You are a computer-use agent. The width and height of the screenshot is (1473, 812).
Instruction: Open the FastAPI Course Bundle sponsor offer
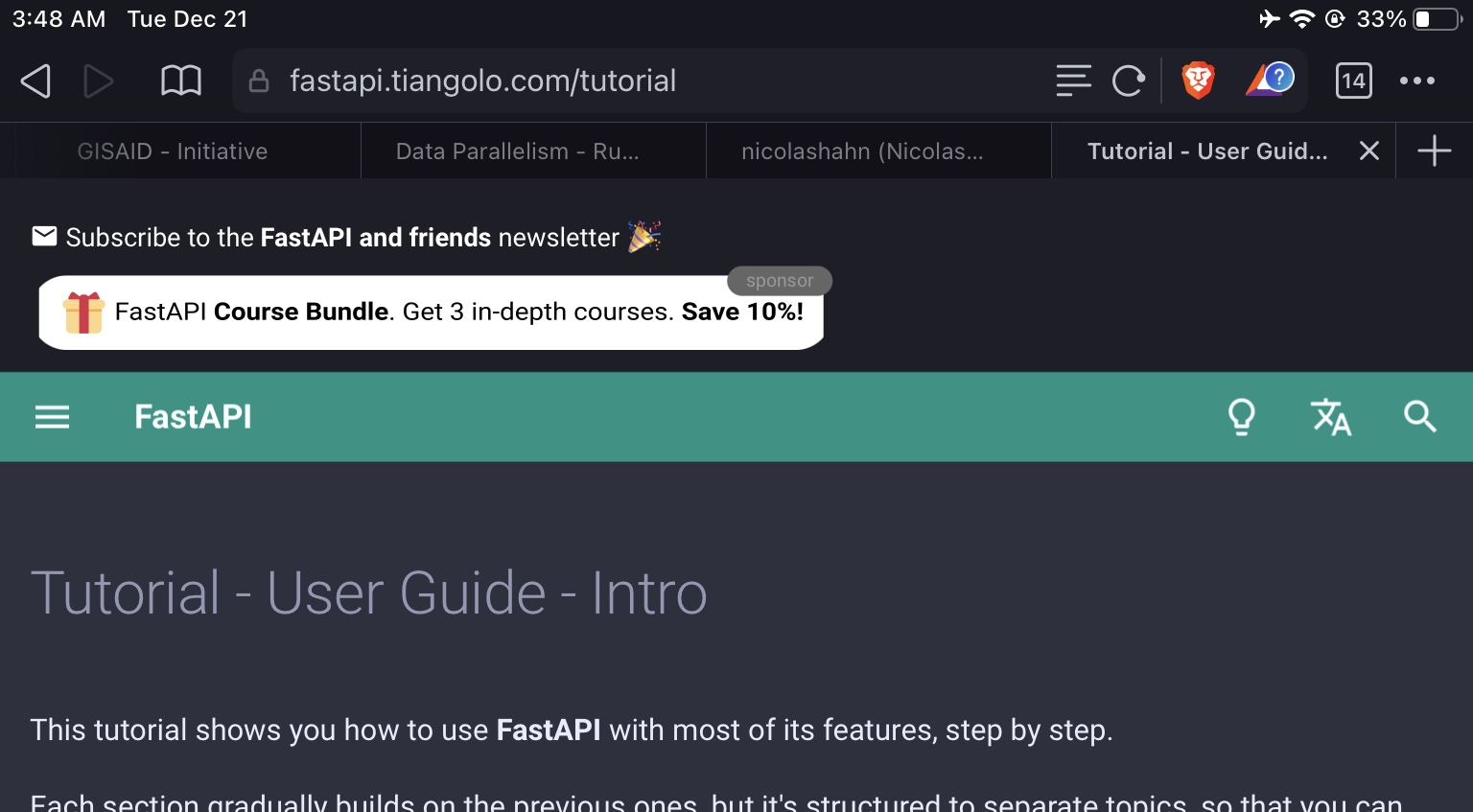point(431,312)
